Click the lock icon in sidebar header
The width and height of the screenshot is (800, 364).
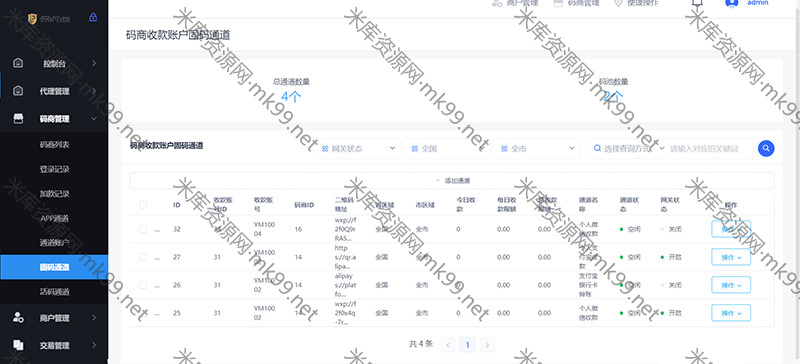coord(93,17)
